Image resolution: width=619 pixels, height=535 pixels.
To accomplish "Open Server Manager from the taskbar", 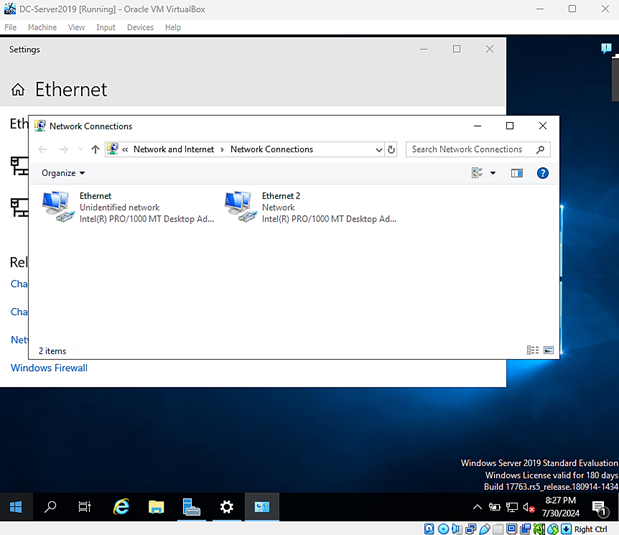I will pos(192,507).
